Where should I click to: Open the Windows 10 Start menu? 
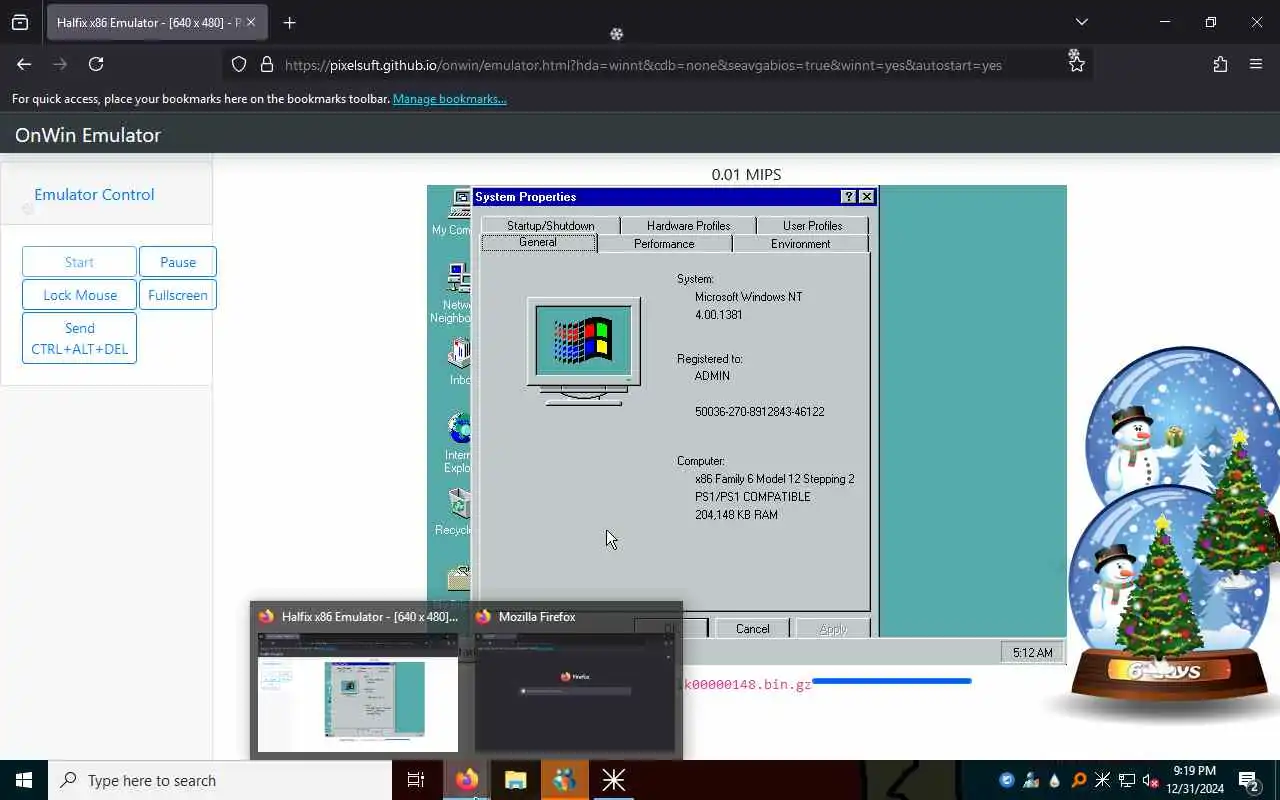click(x=24, y=780)
